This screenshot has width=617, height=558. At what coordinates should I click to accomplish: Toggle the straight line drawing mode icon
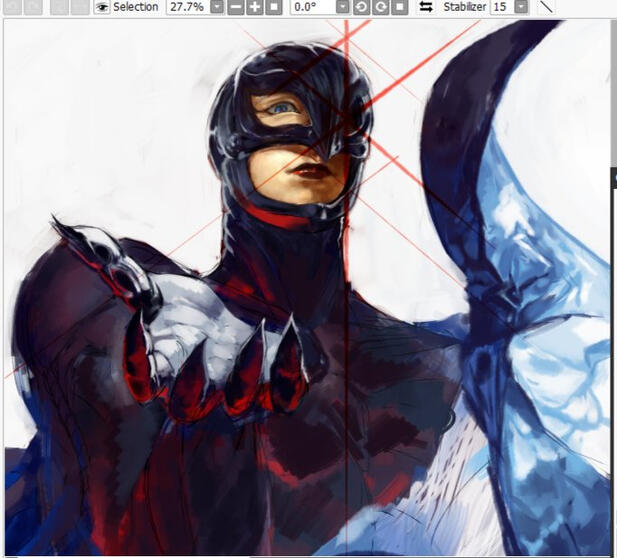click(546, 7)
